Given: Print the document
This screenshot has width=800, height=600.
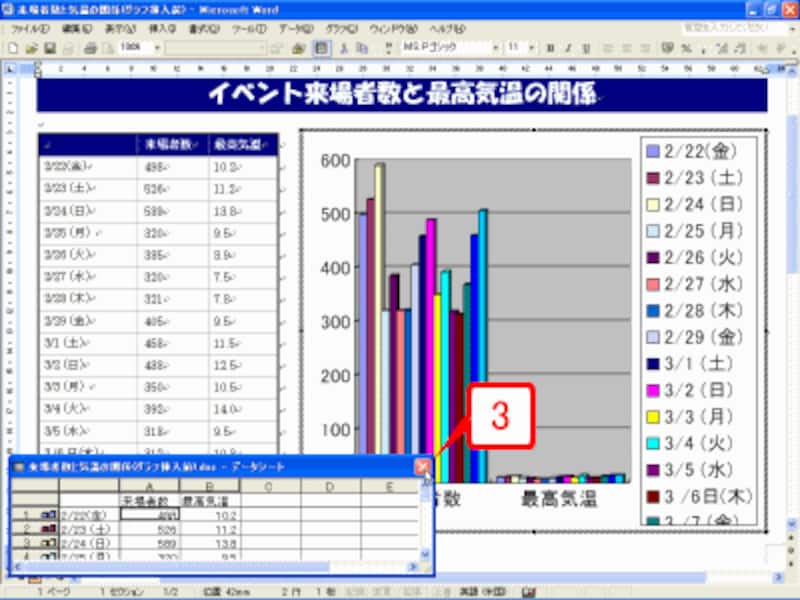Looking at the screenshot, I should [x=92, y=48].
